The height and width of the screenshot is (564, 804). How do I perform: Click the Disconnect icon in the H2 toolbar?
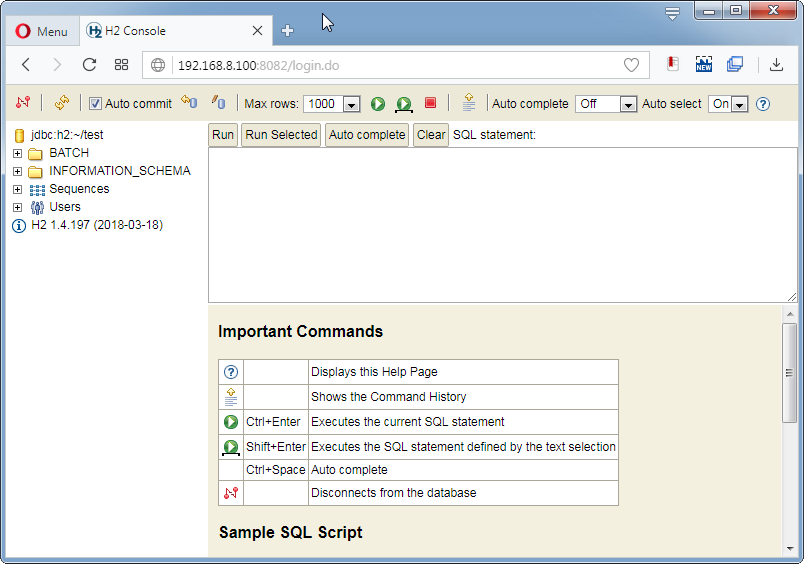coord(23,103)
